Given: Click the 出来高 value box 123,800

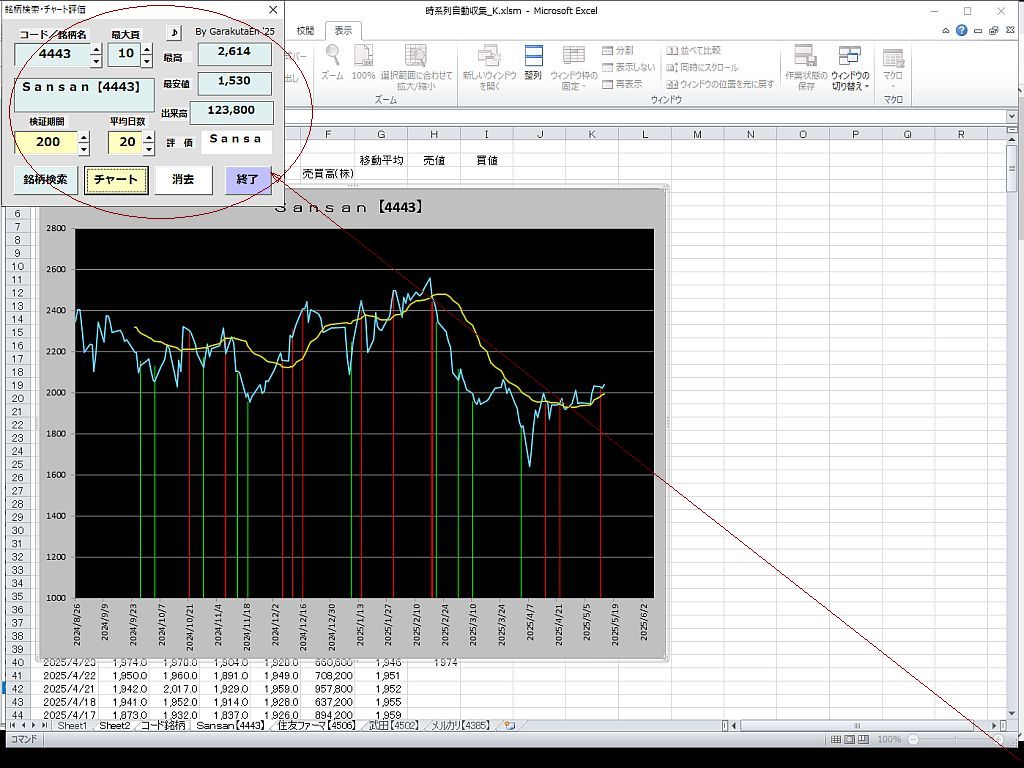Looking at the screenshot, I should click(x=231, y=112).
